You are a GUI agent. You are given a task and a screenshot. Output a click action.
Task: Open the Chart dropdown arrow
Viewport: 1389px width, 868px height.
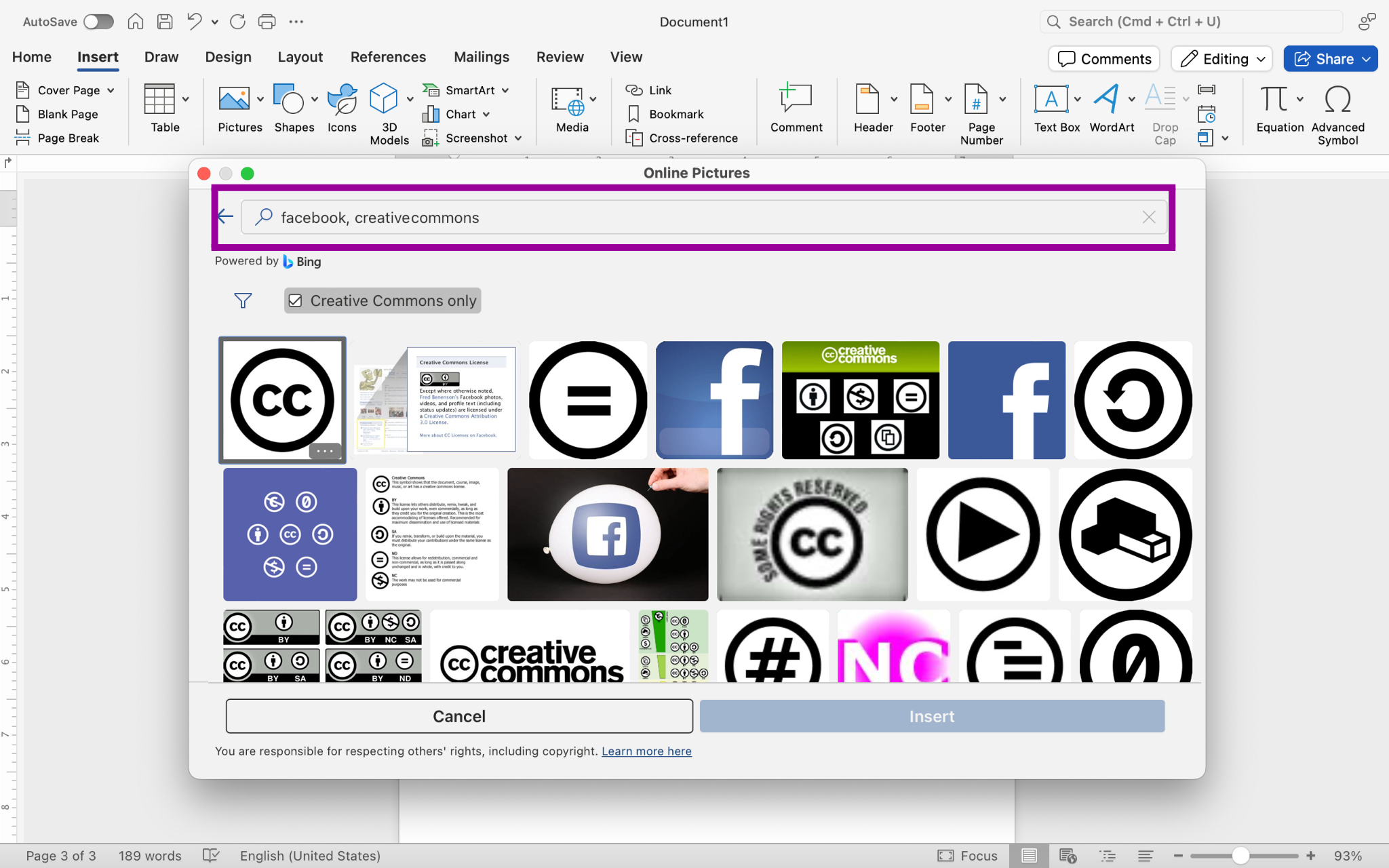pyautogui.click(x=486, y=114)
